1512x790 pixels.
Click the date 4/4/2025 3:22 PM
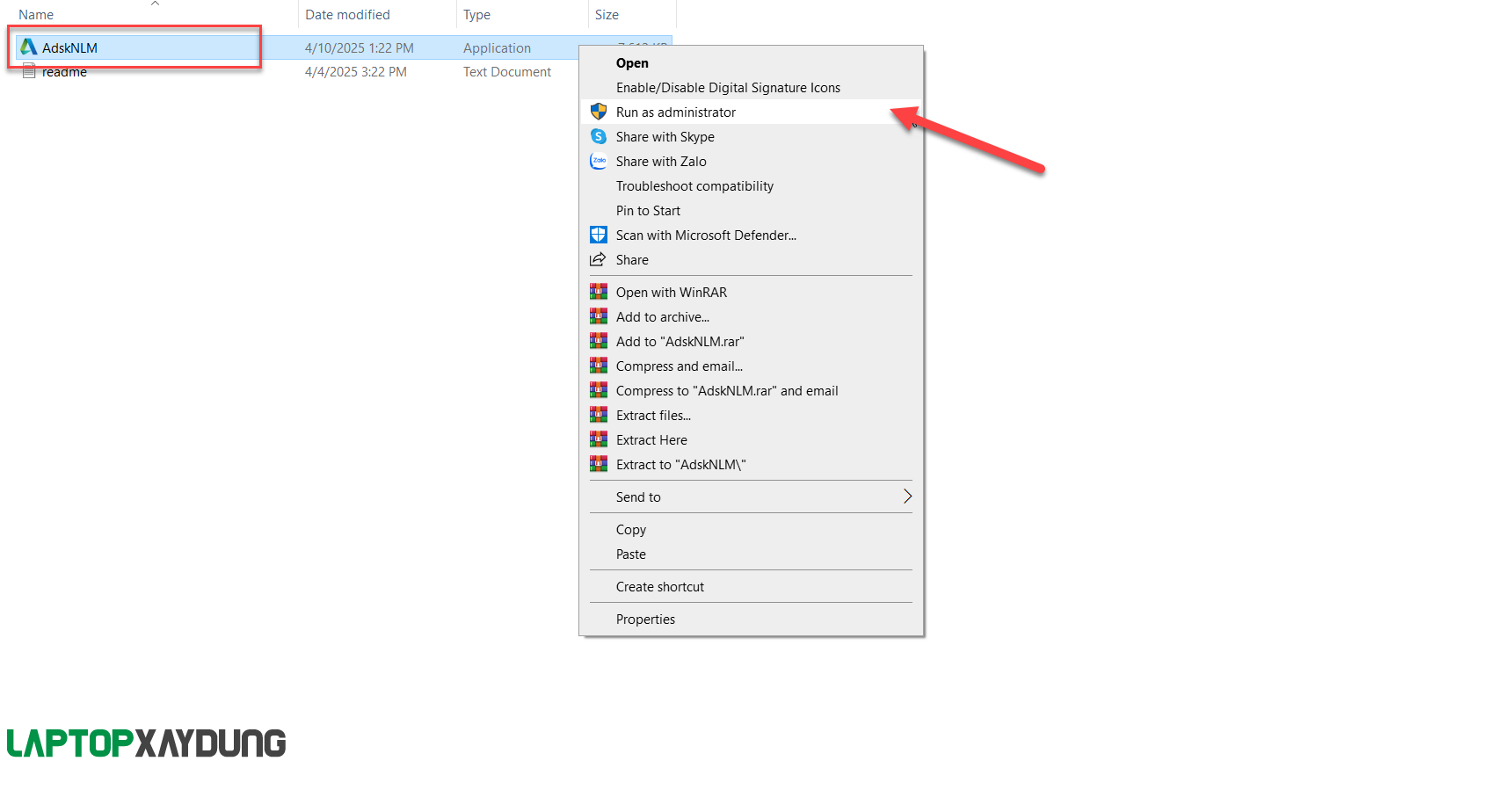click(x=356, y=72)
